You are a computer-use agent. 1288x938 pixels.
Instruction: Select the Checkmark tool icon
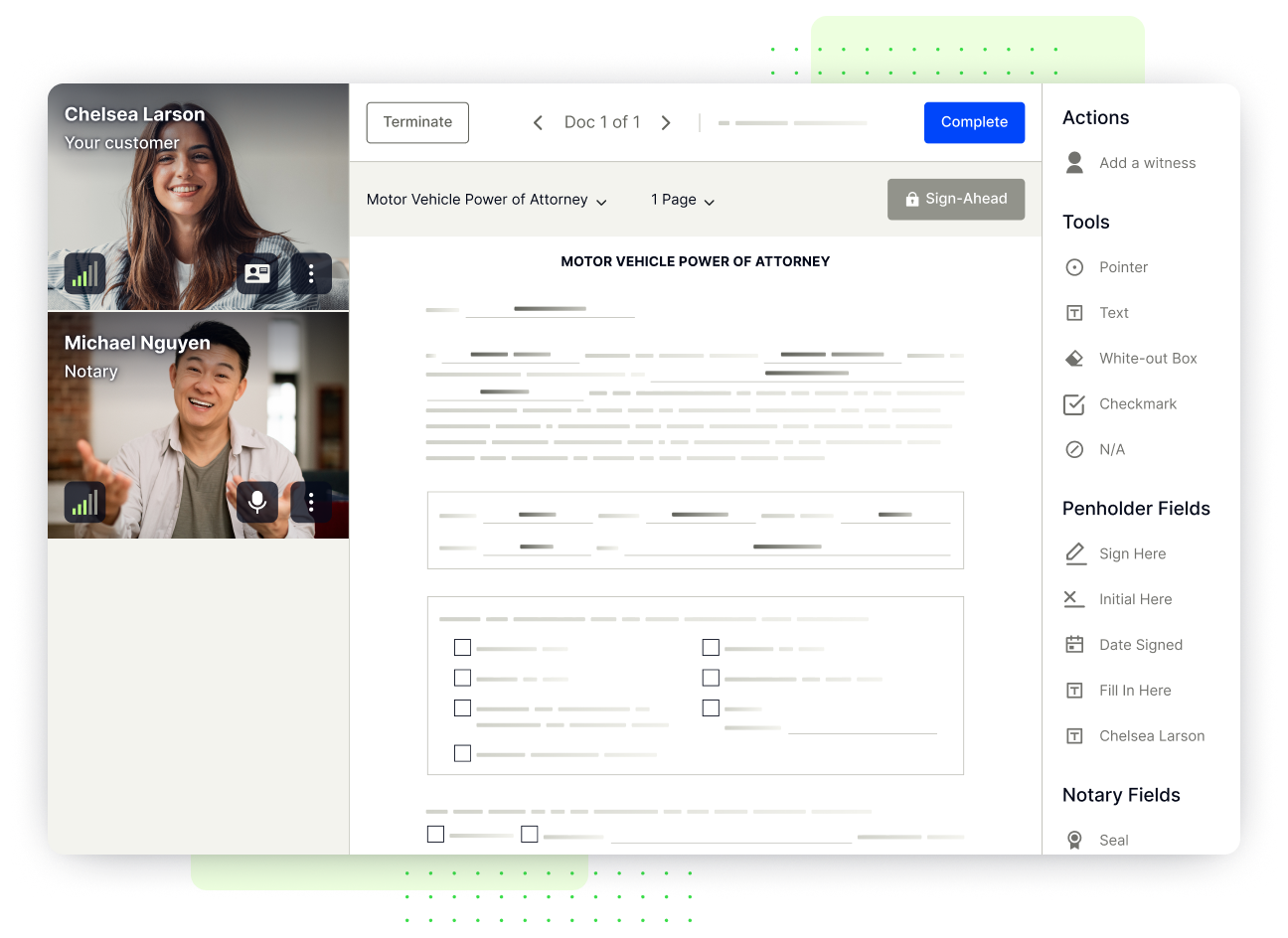[x=1074, y=404]
